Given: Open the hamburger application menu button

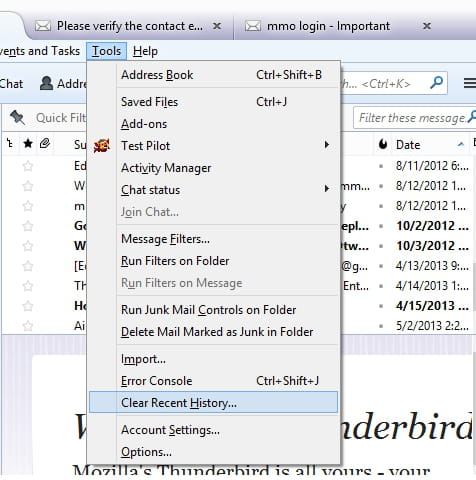Looking at the screenshot, I should click(x=469, y=83).
